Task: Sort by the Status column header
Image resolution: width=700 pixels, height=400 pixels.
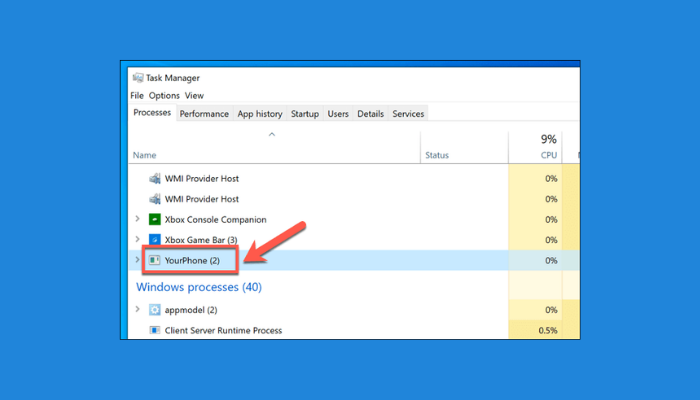Action: point(437,155)
